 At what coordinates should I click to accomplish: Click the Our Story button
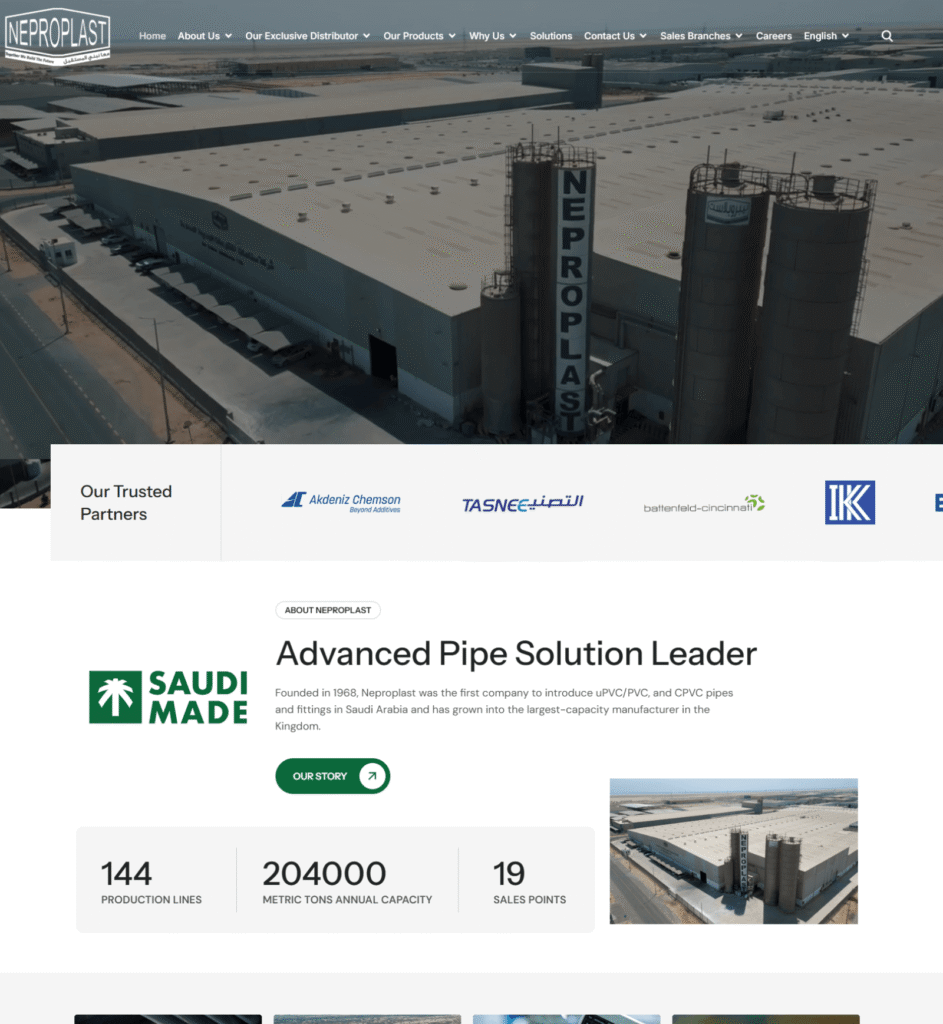click(320, 776)
